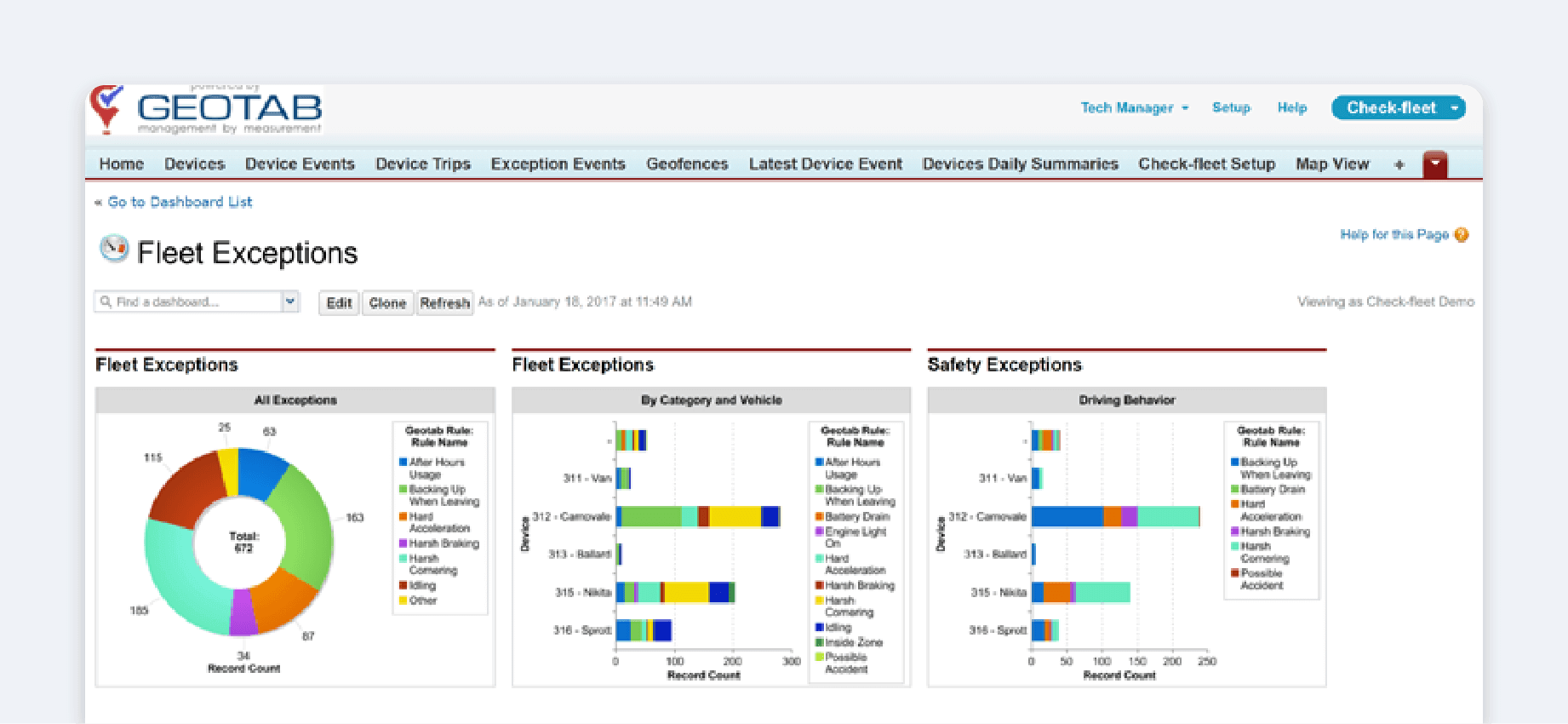Open the red tab overflow arrow menu
Image resolution: width=1568 pixels, height=724 pixels.
(1435, 164)
